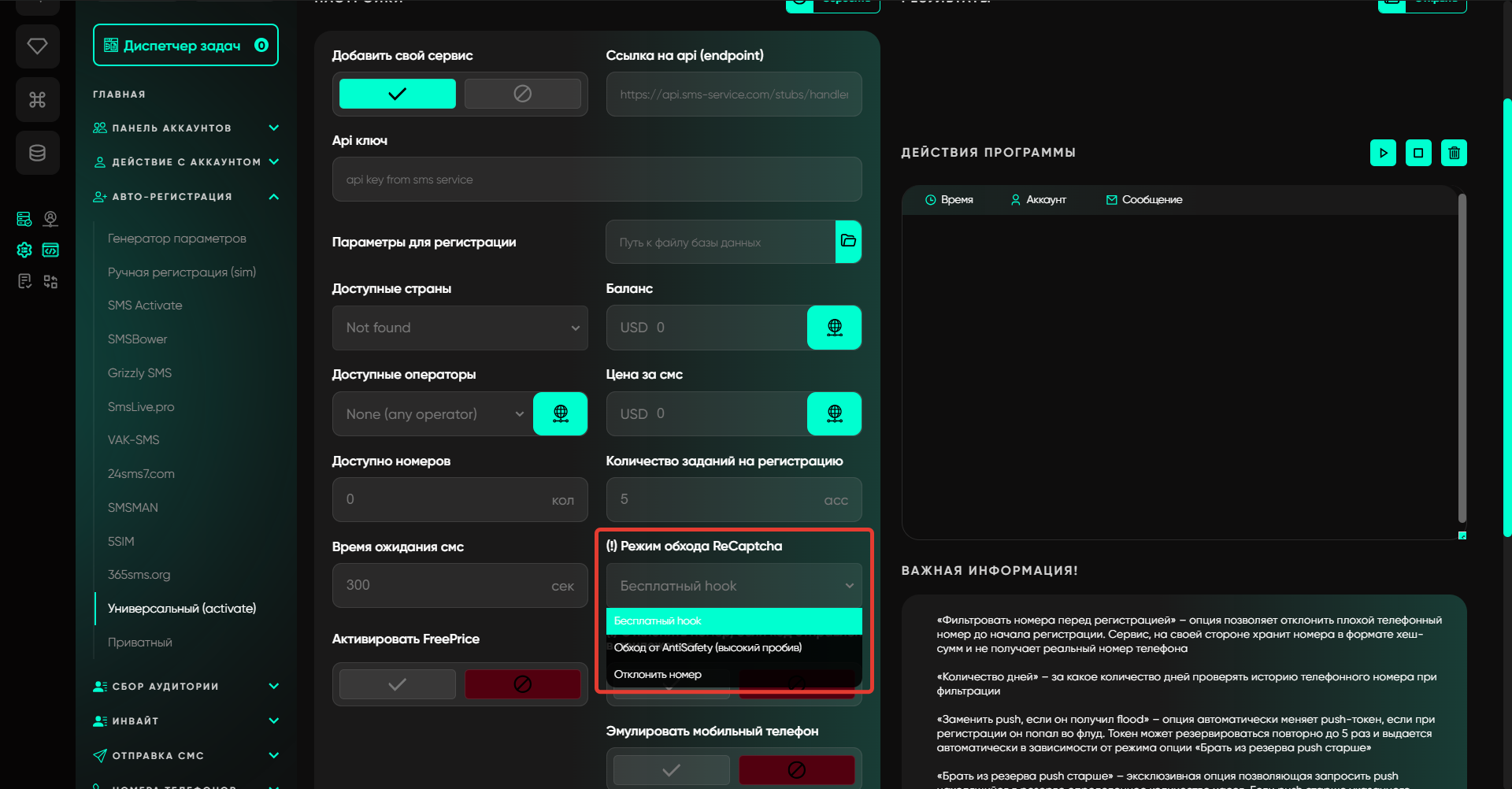Open the command symbol icon in sidebar
Screen dimensions: 1512x789
tap(37, 100)
